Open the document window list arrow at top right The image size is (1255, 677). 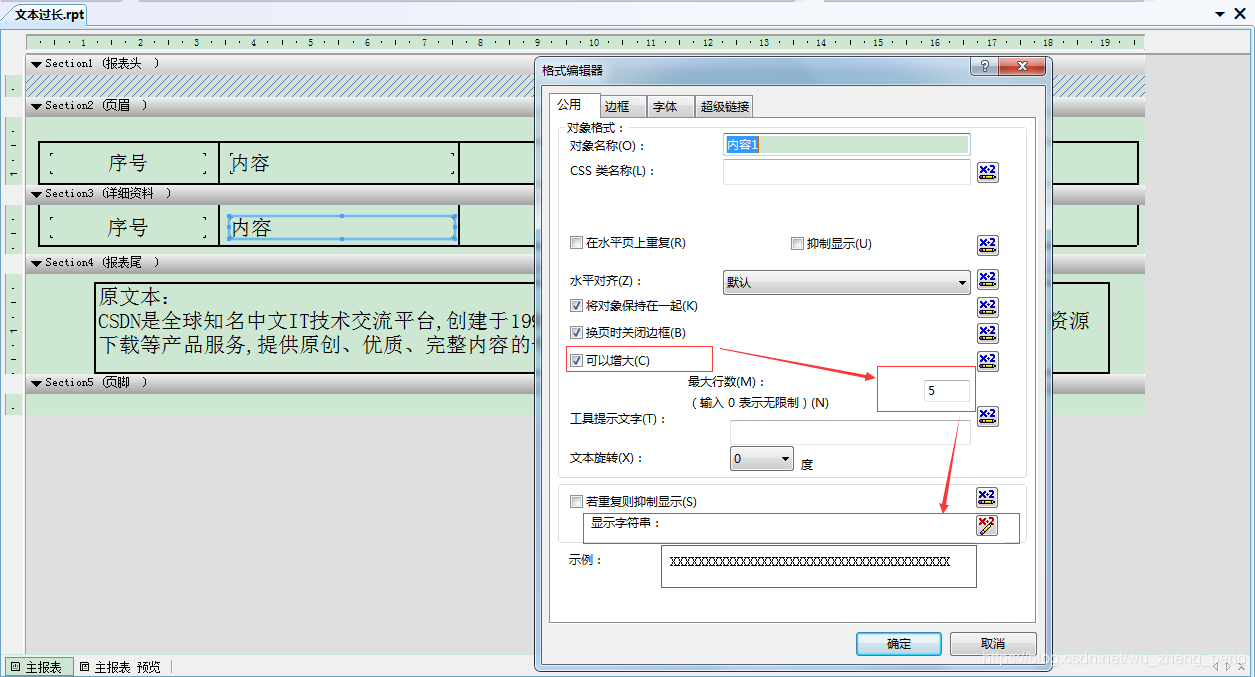[1221, 14]
